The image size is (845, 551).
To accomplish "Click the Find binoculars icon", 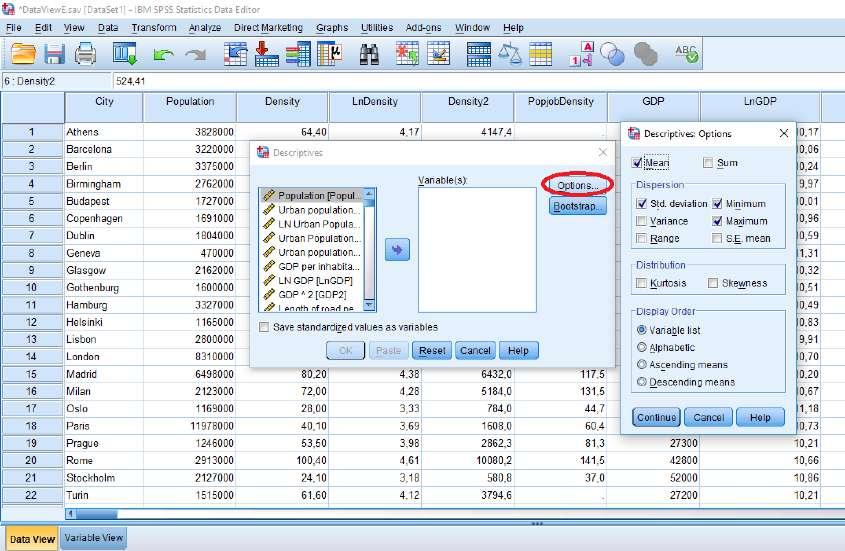I will (369, 54).
